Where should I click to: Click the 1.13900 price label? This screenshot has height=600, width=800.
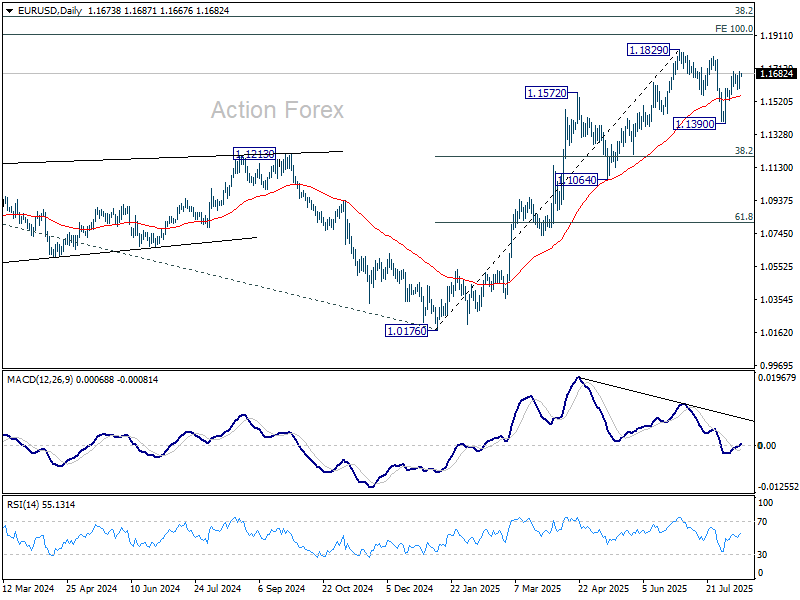[695, 123]
